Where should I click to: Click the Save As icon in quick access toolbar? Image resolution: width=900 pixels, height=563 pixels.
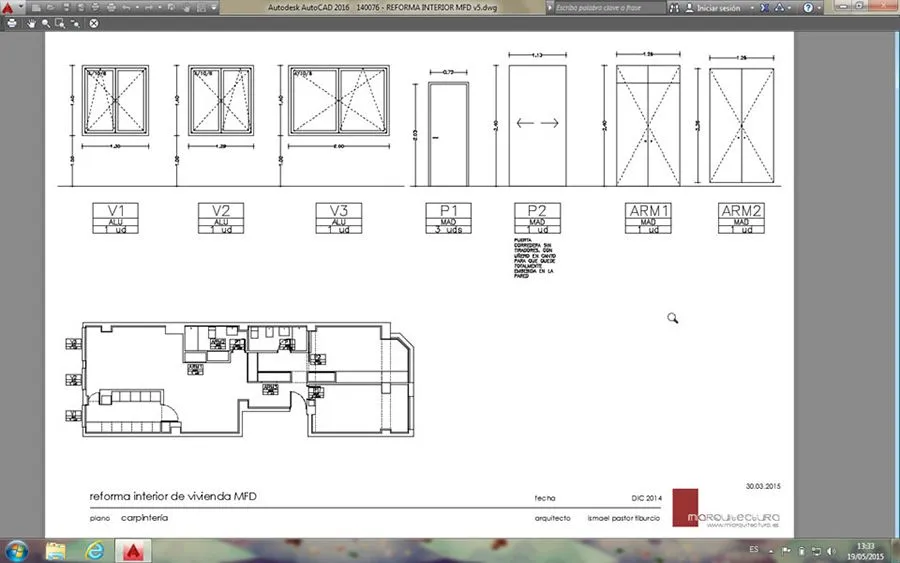tap(81, 7)
